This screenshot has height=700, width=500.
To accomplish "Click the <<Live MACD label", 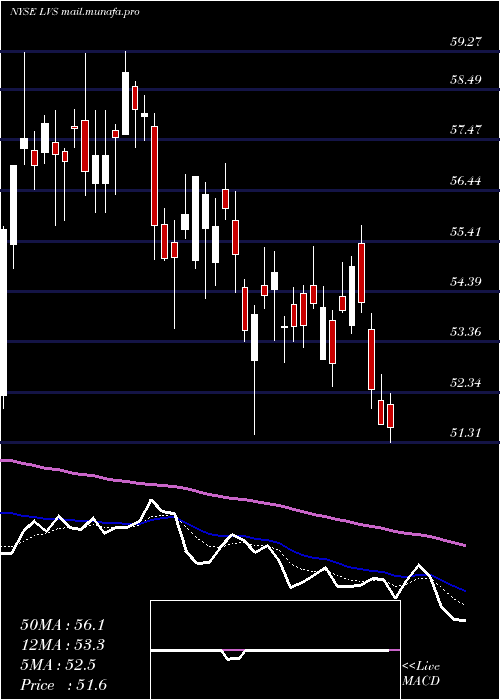I will click(x=421, y=674).
